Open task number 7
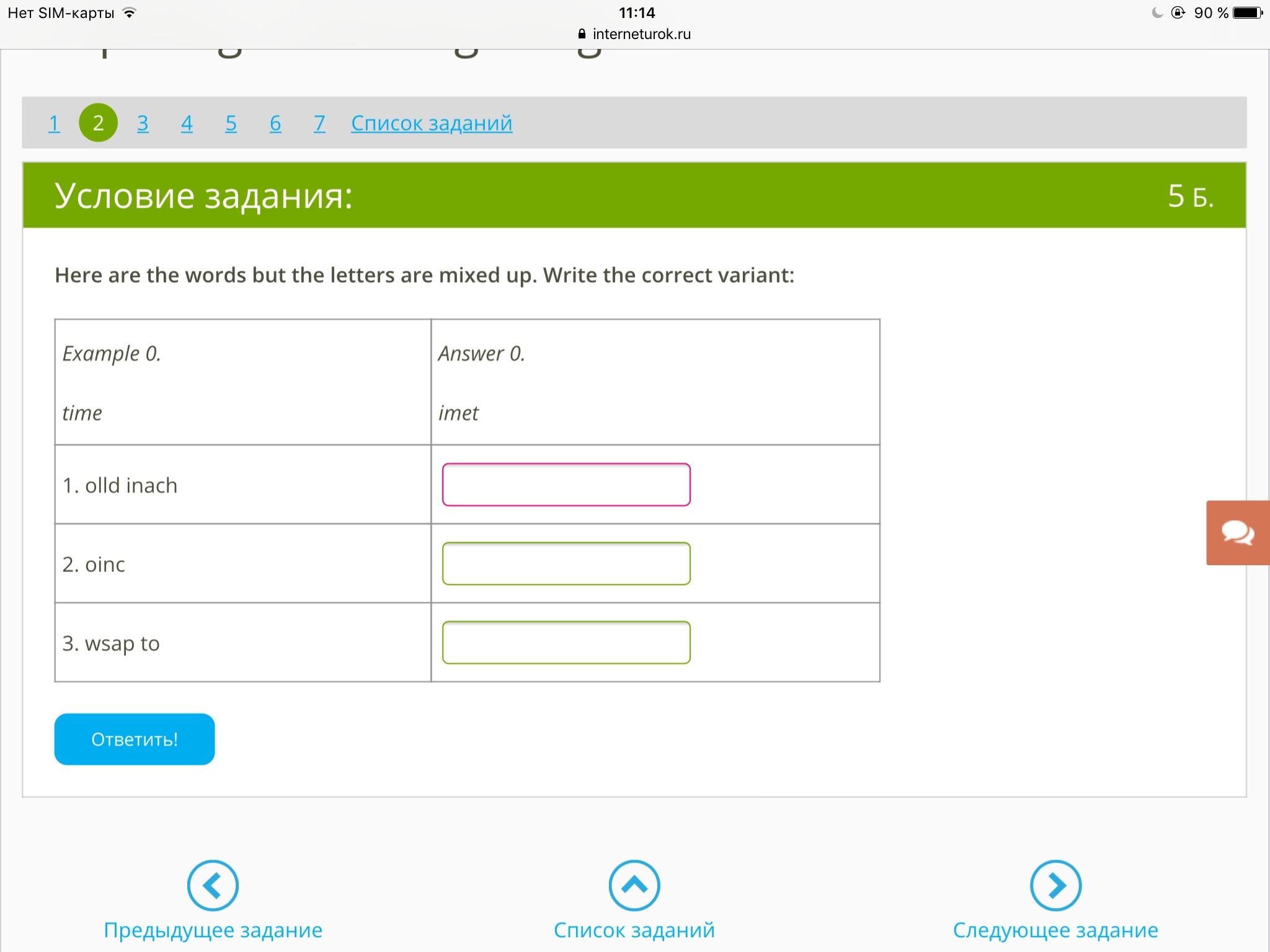Viewport: 1270px width, 952px height. 319,123
